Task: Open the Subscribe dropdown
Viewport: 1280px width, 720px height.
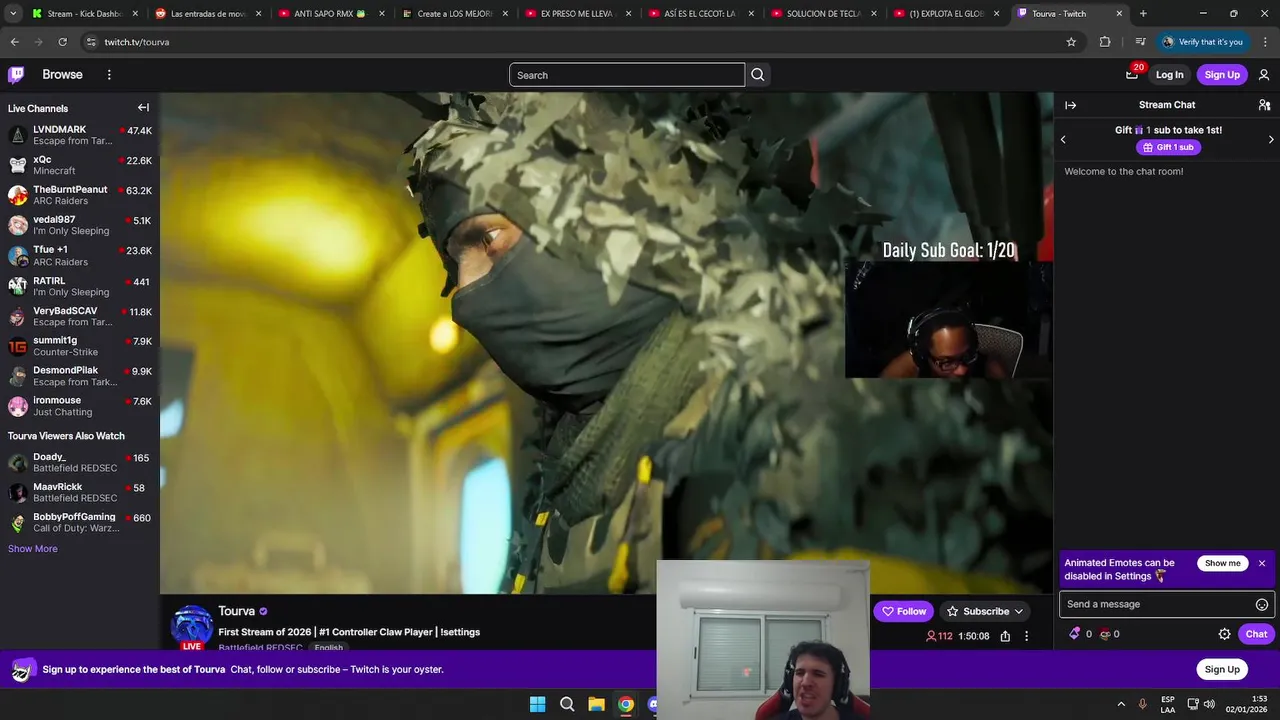Action: pyautogui.click(x=985, y=611)
